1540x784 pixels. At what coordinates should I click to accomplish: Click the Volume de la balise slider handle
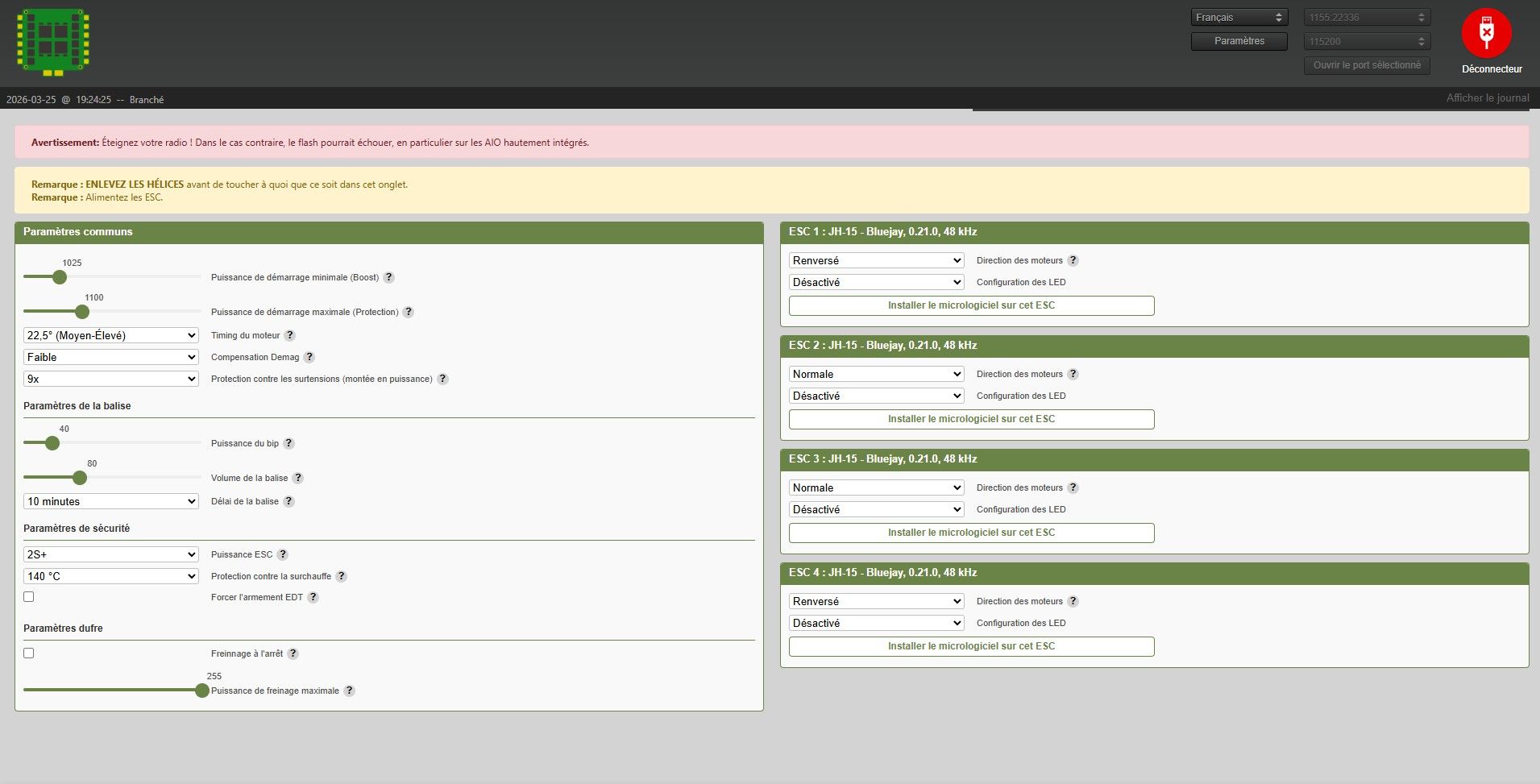tap(80, 478)
